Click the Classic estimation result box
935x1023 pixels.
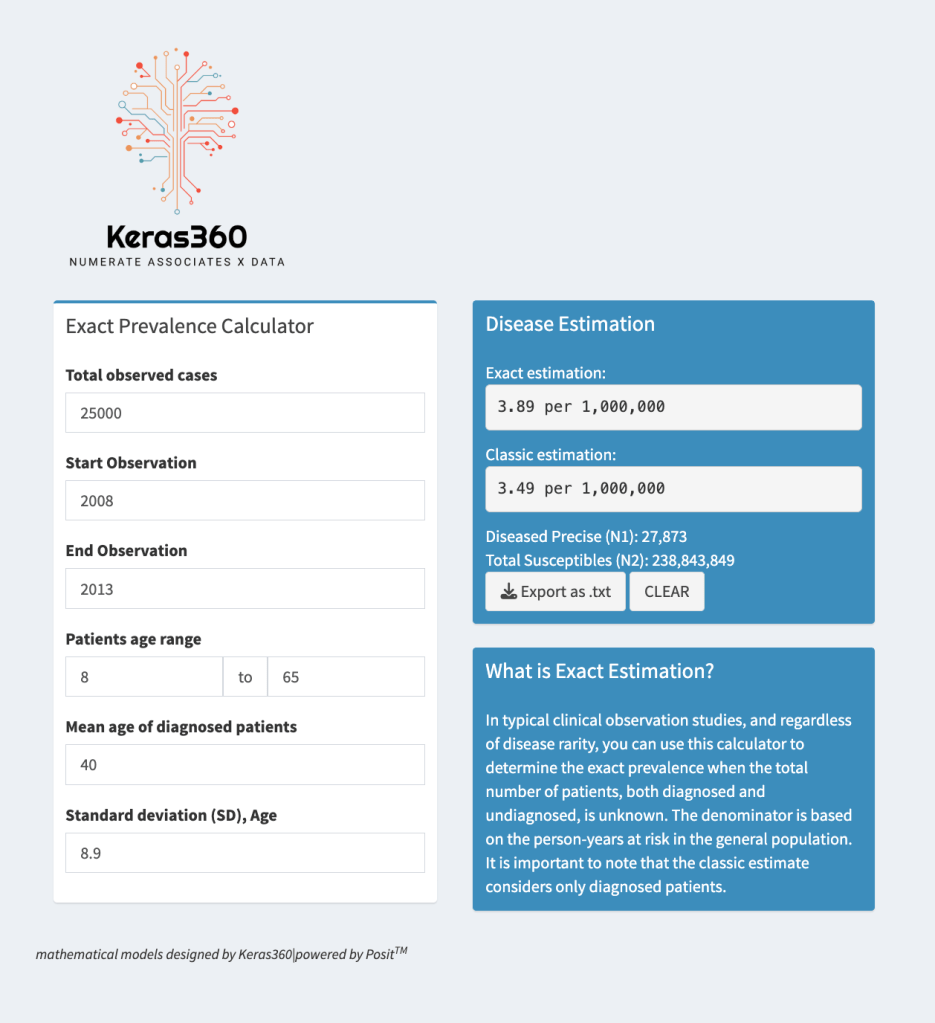click(x=673, y=489)
